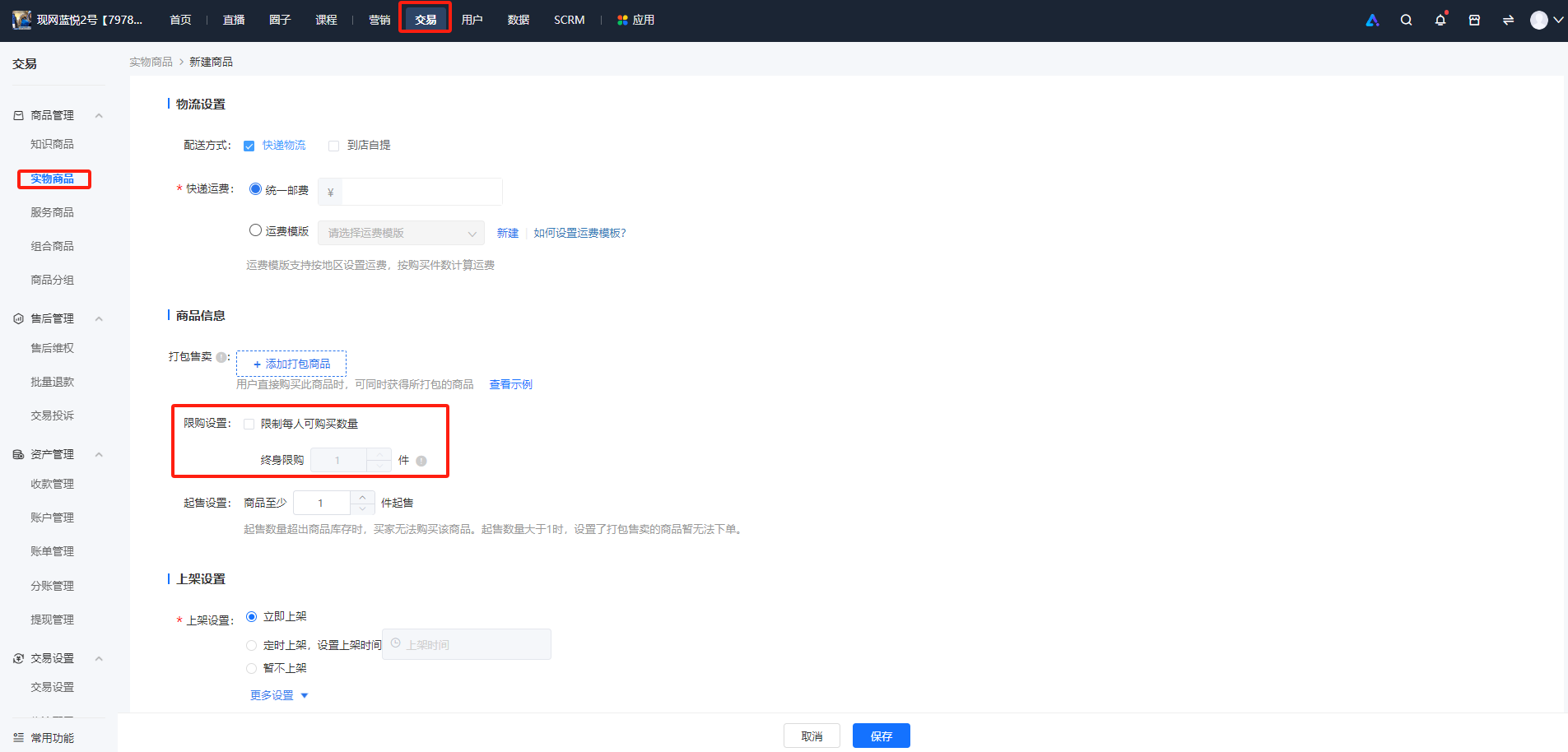The height and width of the screenshot is (752, 1568).
Task: Check the 到店自提 checkbox
Action: tap(333, 146)
